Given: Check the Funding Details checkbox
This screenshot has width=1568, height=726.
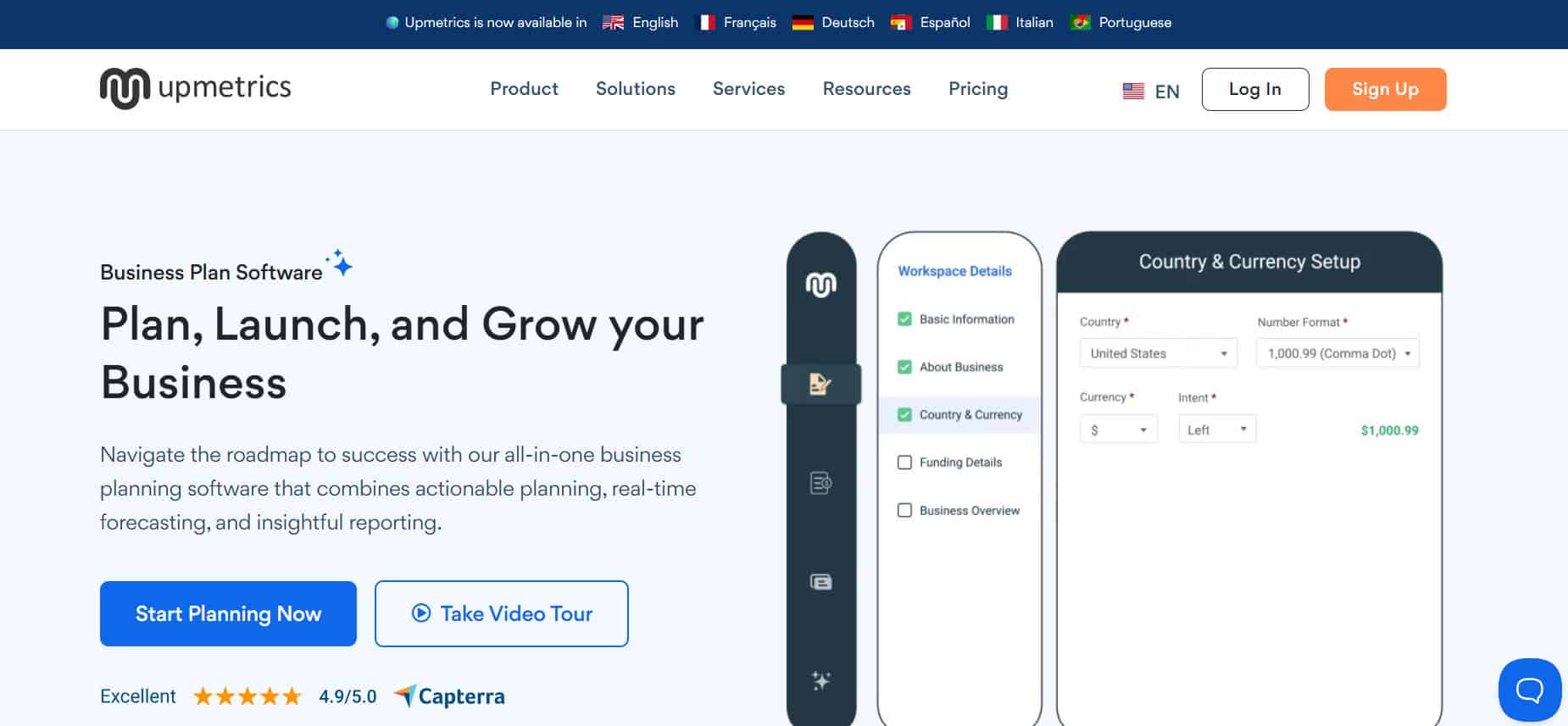Looking at the screenshot, I should pos(904,463).
